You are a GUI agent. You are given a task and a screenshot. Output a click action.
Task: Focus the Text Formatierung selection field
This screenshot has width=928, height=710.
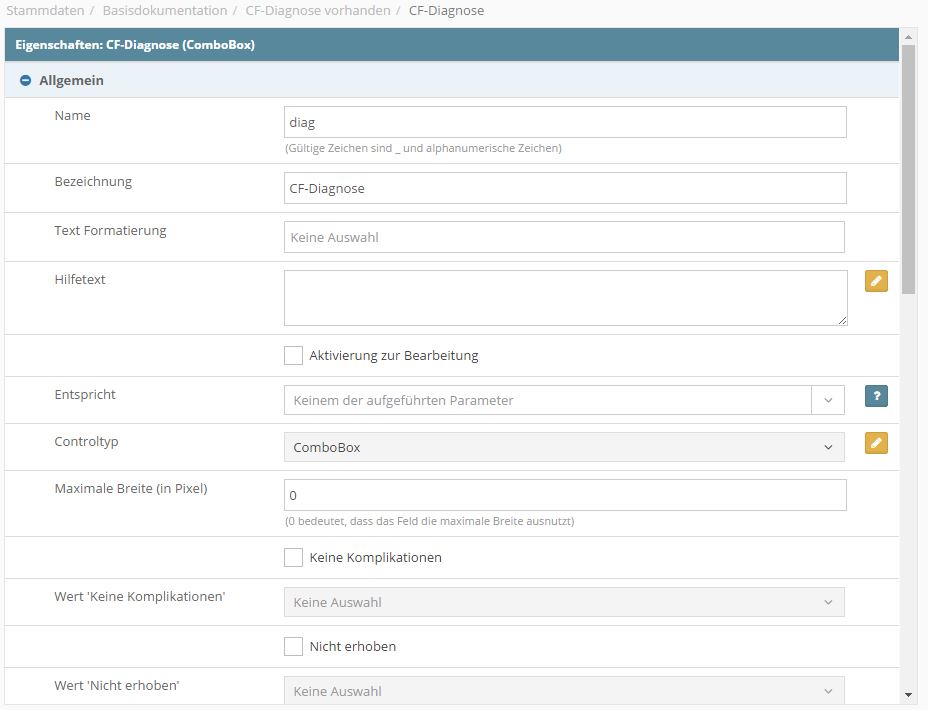pos(564,237)
